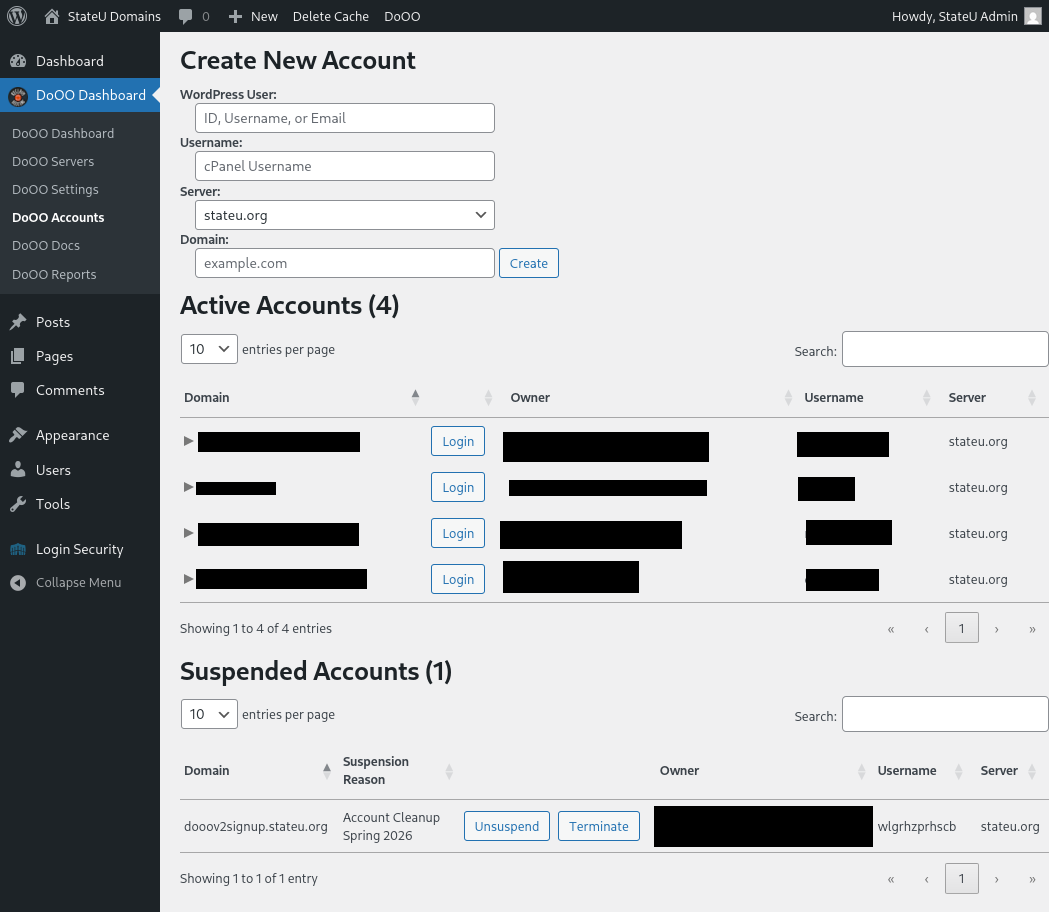Open DoOO Settings submenu item
This screenshot has height=912, width=1049.
click(x=55, y=189)
